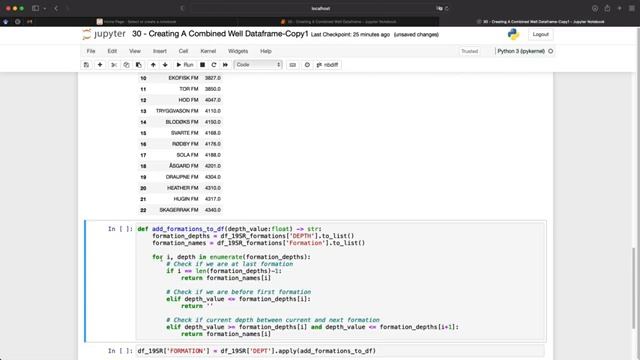The image size is (640, 360).
Task: Interrupt the kernel with stop icon
Action: pyautogui.click(x=202, y=65)
